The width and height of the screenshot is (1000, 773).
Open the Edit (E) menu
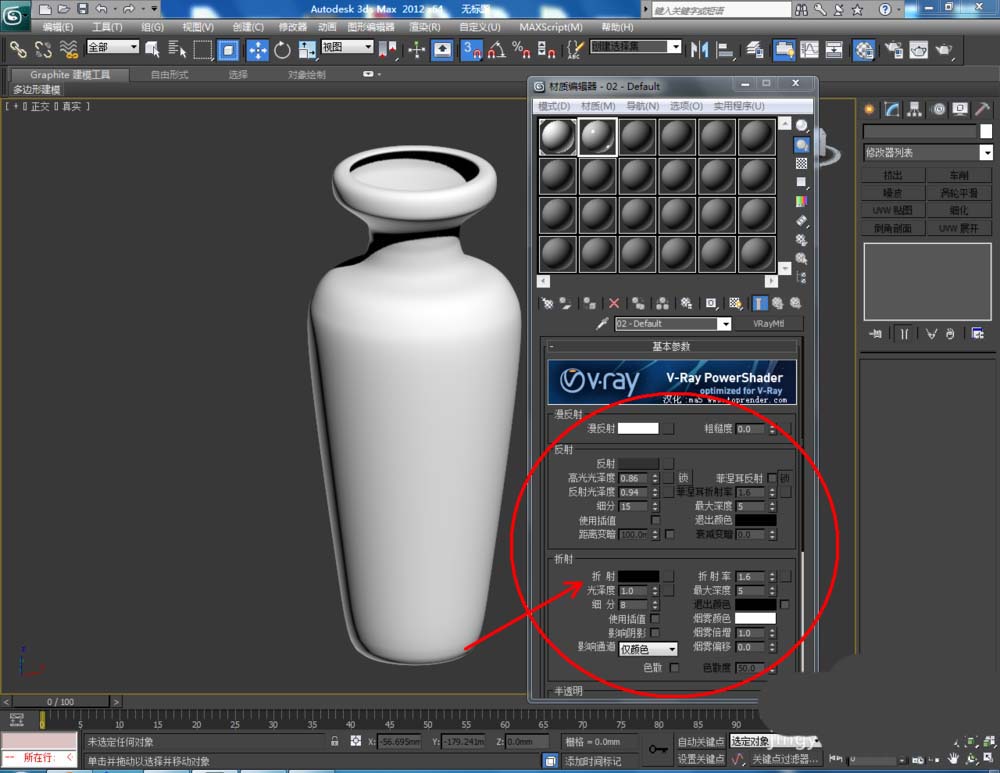[57, 27]
